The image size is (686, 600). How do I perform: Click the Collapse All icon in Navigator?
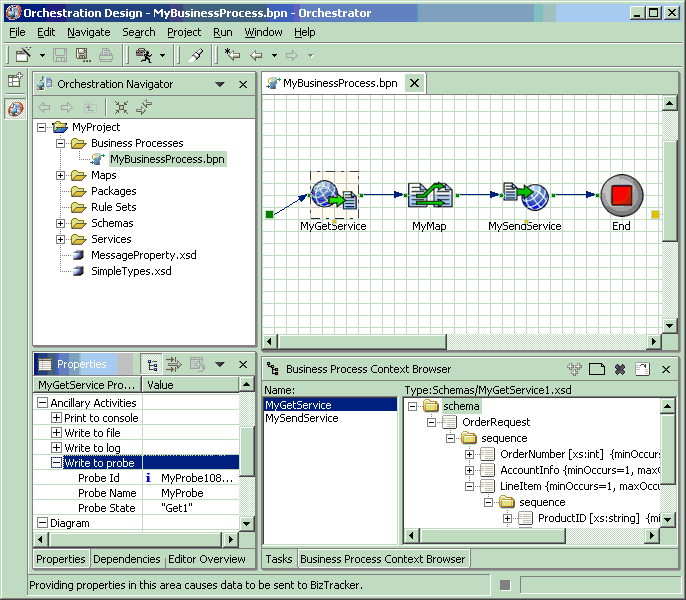tap(121, 107)
